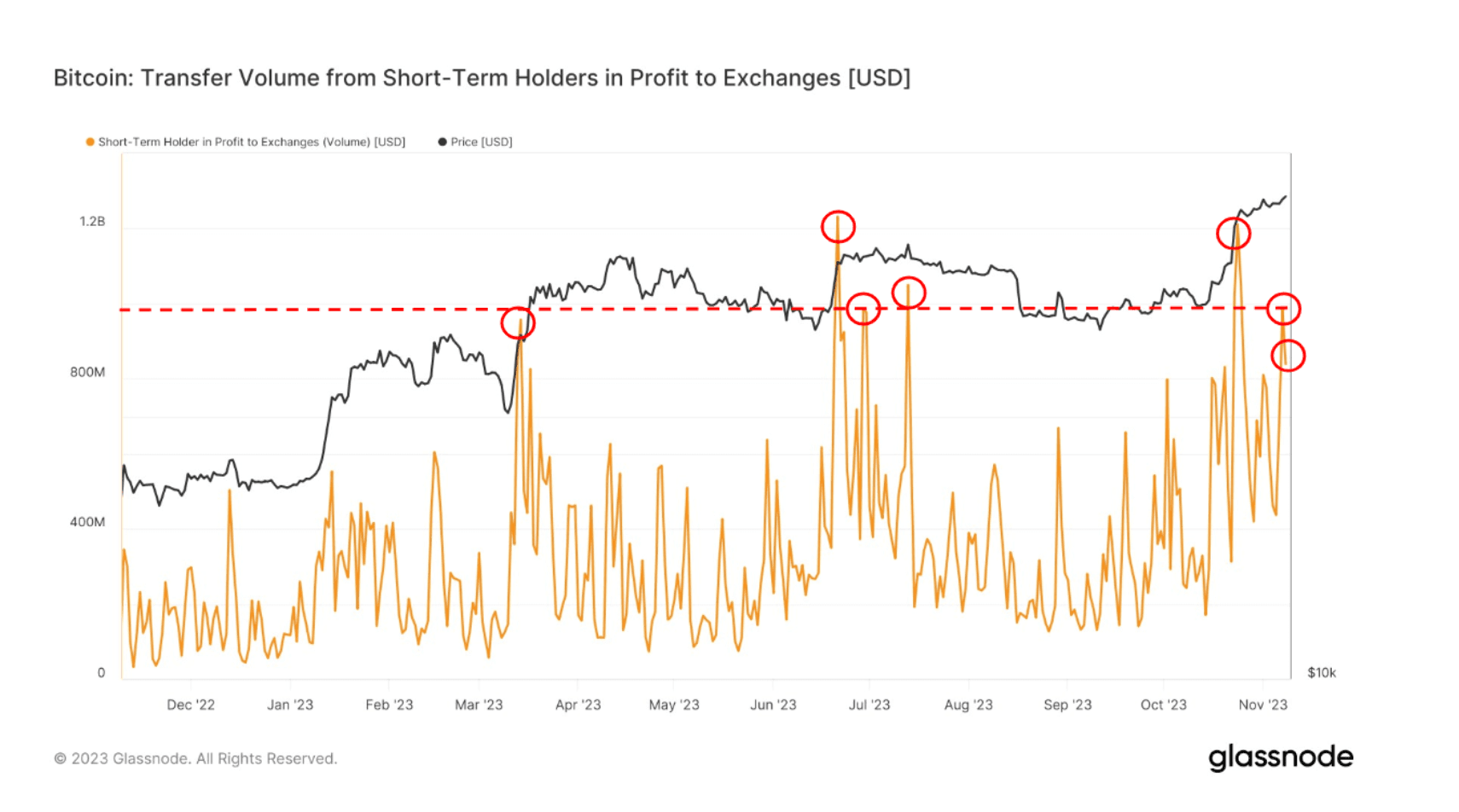1459x812 pixels.
Task: Click the topmost red circle at June peak
Action: click(838, 227)
